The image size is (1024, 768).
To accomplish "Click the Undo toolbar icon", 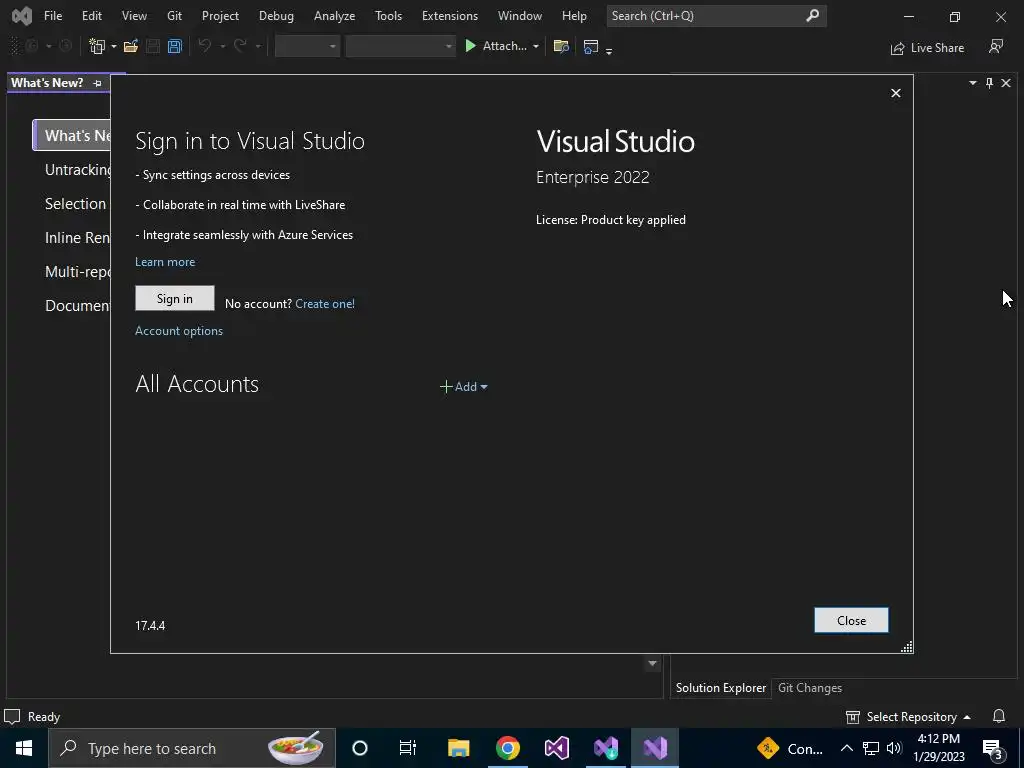I will coord(204,46).
